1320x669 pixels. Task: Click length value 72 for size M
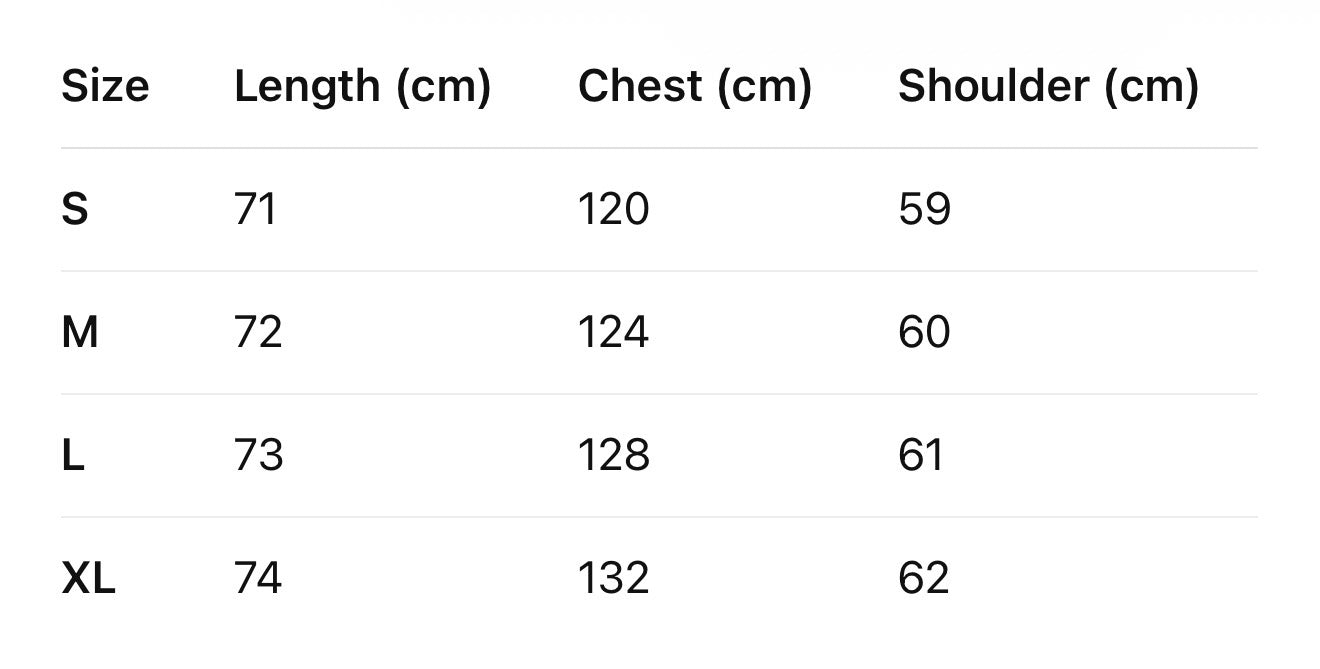258,333
